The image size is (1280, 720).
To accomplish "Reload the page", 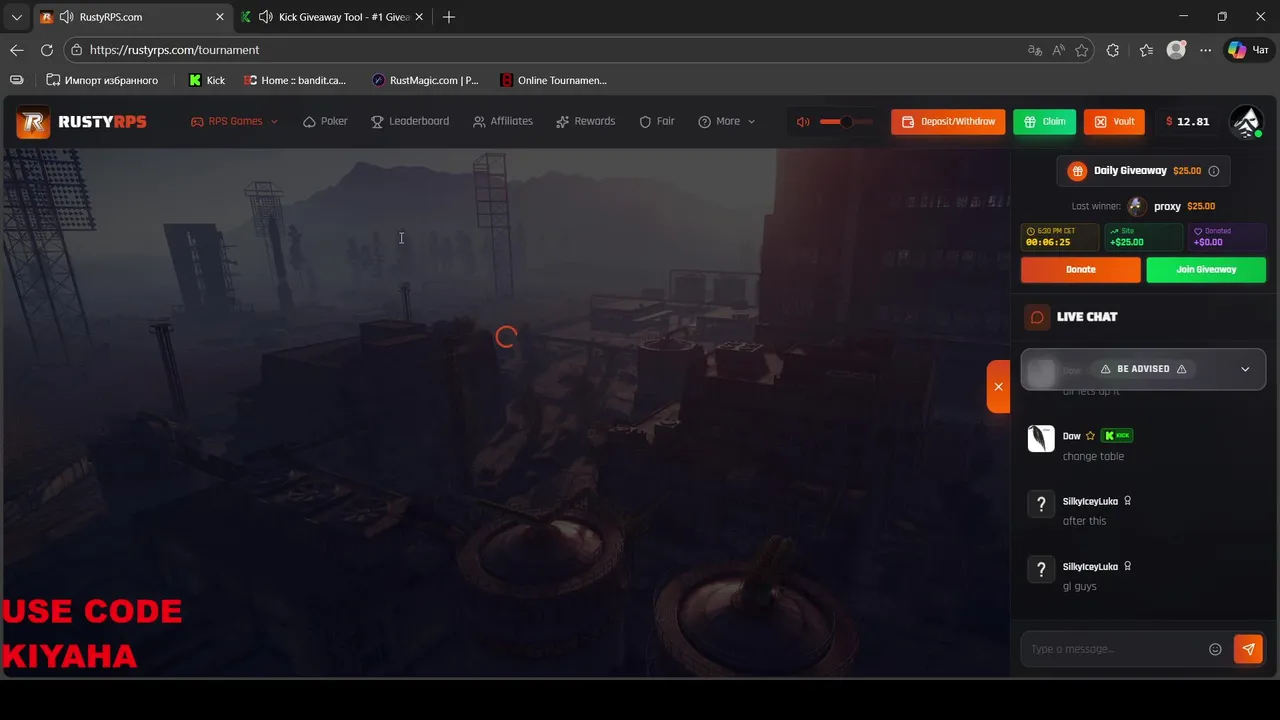I will click(46, 50).
